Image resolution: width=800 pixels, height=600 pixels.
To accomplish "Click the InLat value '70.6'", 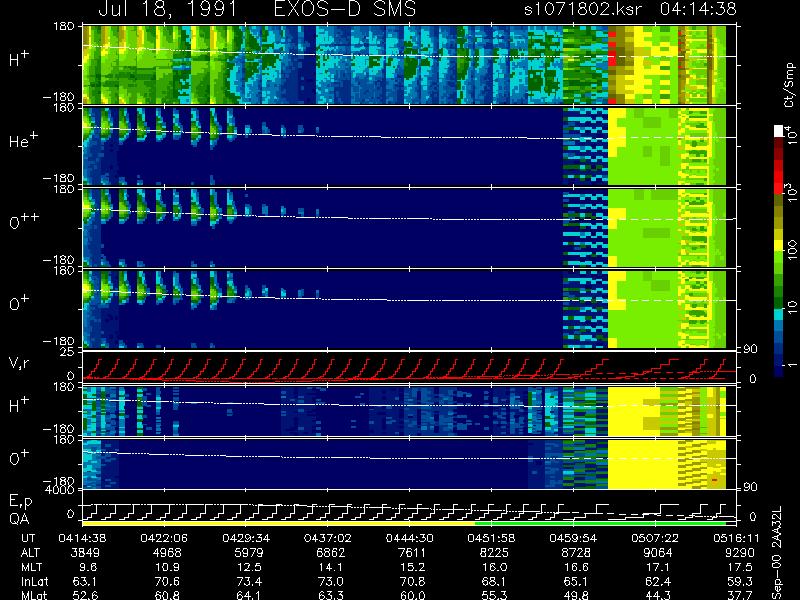I will pos(167,581).
